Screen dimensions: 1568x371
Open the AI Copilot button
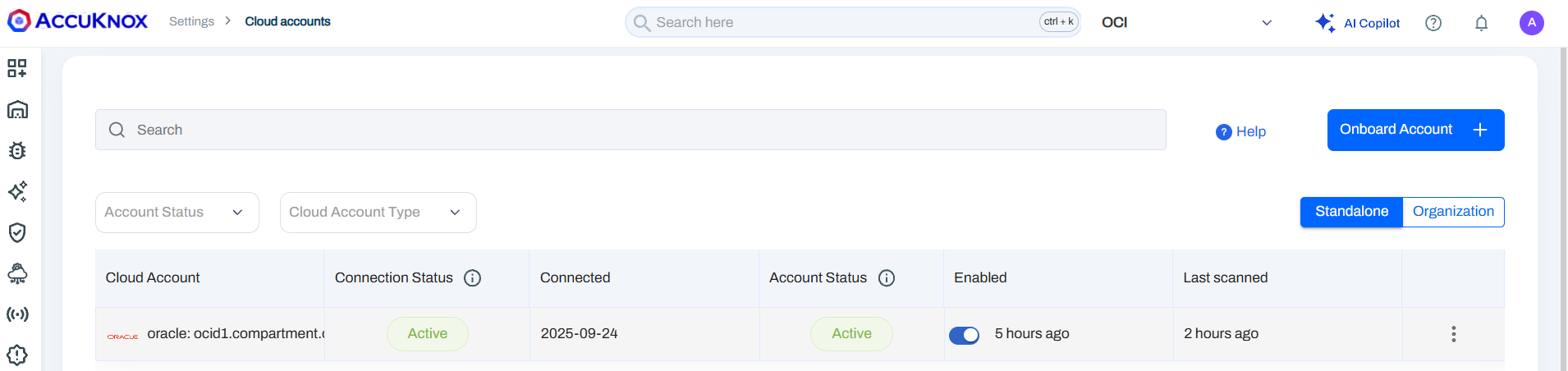1357,23
